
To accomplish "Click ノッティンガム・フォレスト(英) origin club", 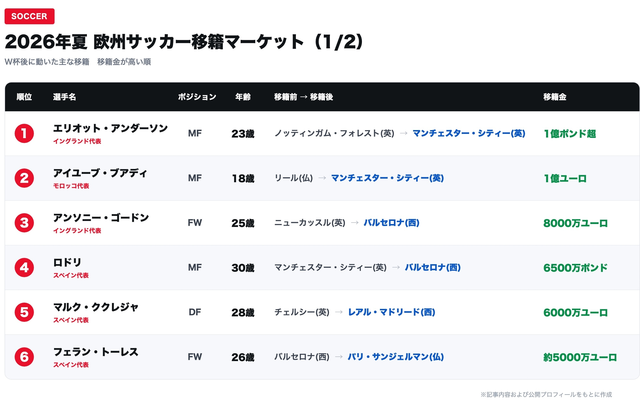I will 334,134.
